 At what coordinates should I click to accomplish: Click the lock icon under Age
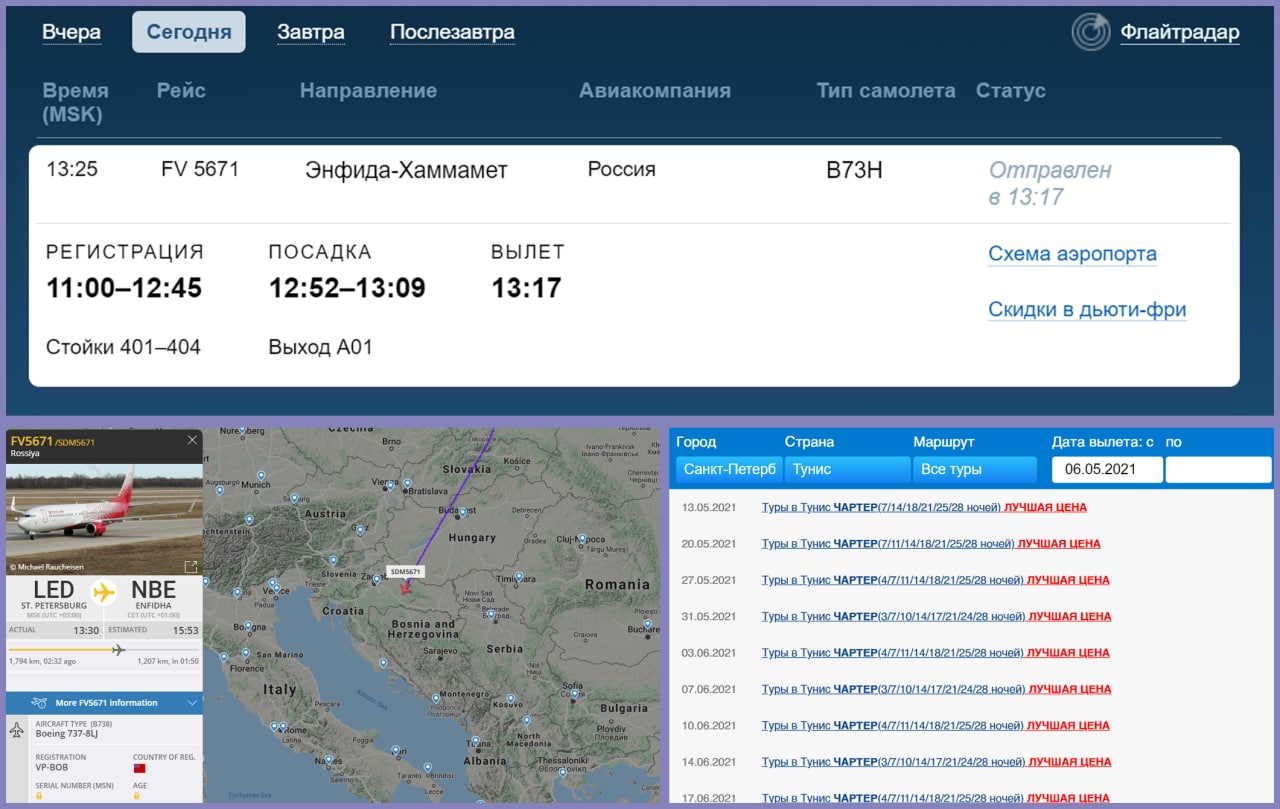(x=137, y=796)
